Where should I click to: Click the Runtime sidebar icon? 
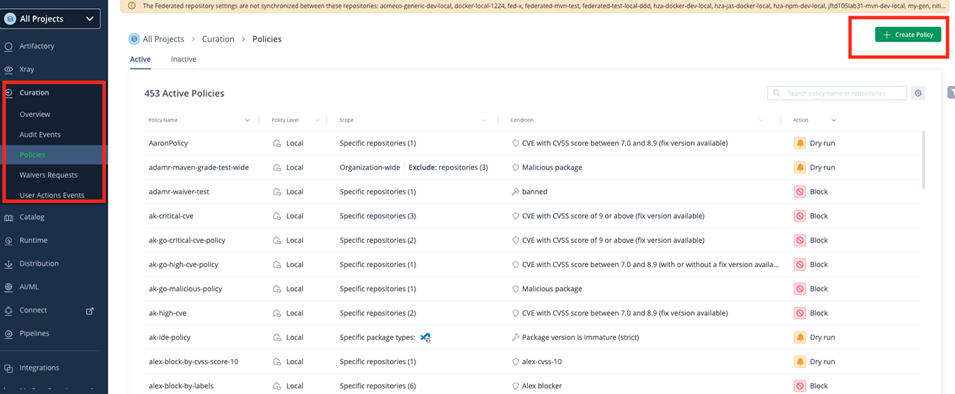point(9,241)
